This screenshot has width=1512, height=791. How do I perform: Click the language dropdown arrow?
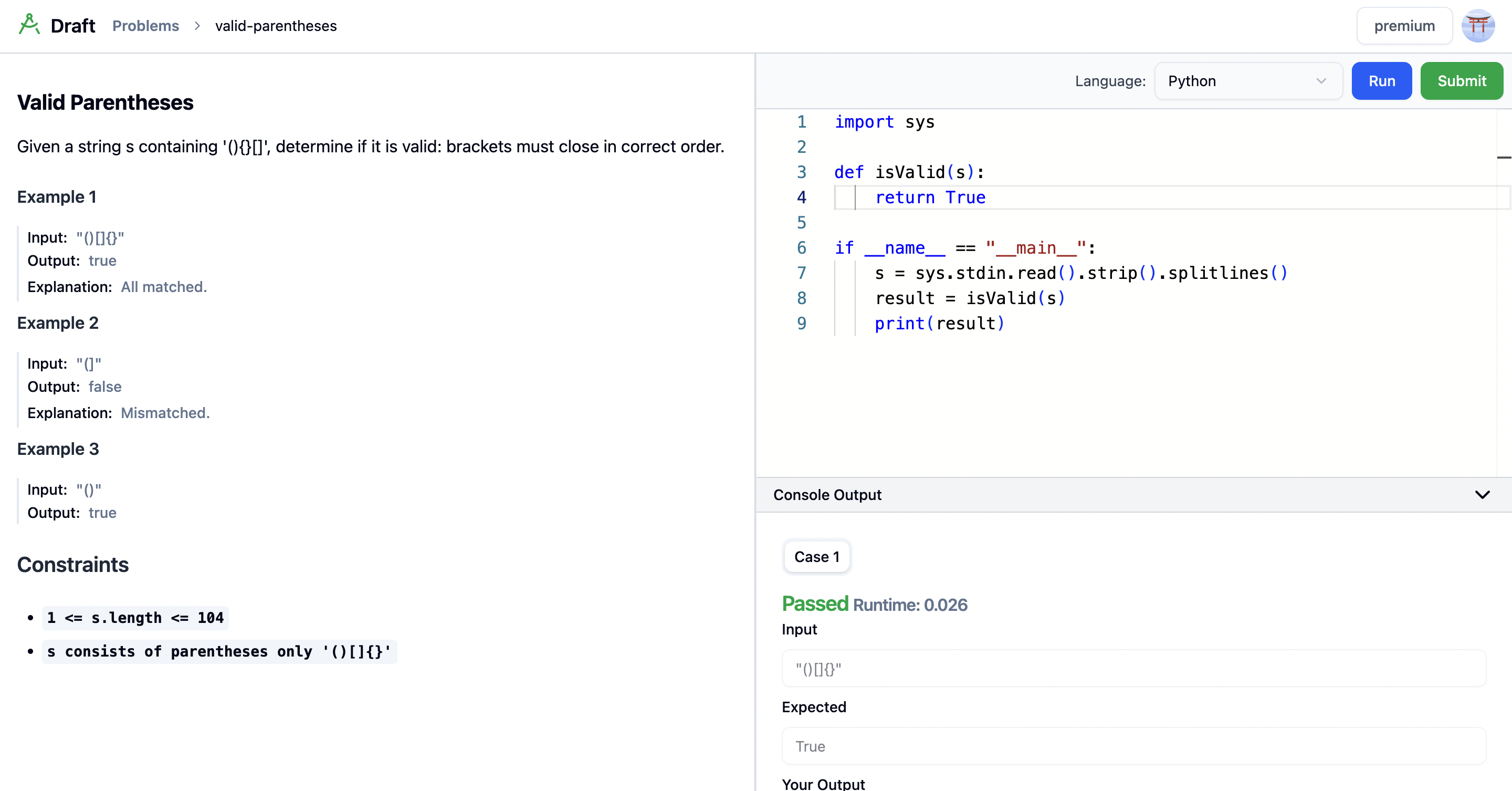click(x=1321, y=81)
